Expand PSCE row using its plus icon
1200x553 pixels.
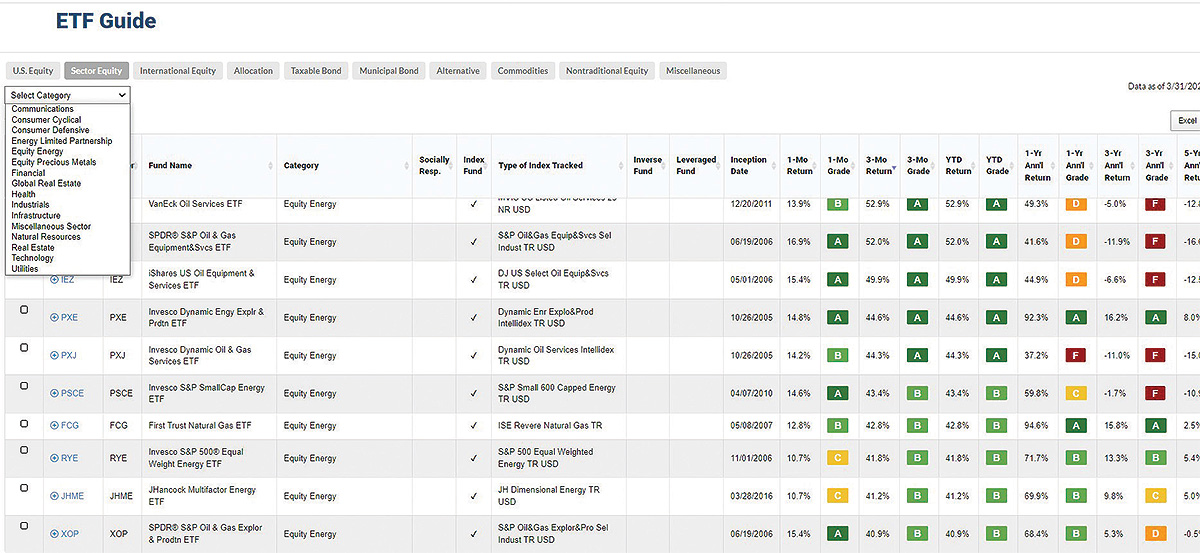click(x=54, y=394)
